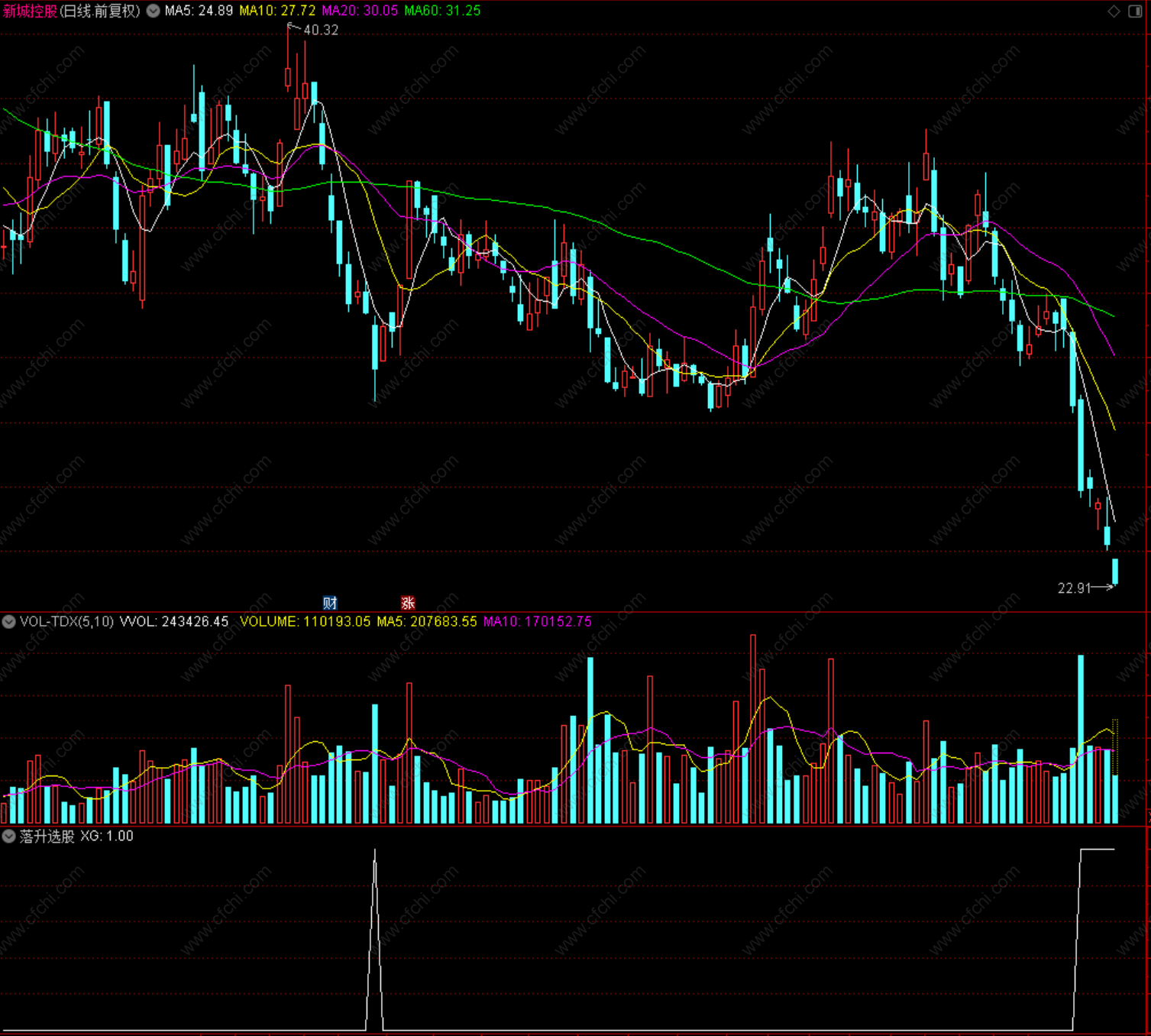The width and height of the screenshot is (1151, 1036).
Task: Click the XG: 1.00 value label
Action: point(107,837)
